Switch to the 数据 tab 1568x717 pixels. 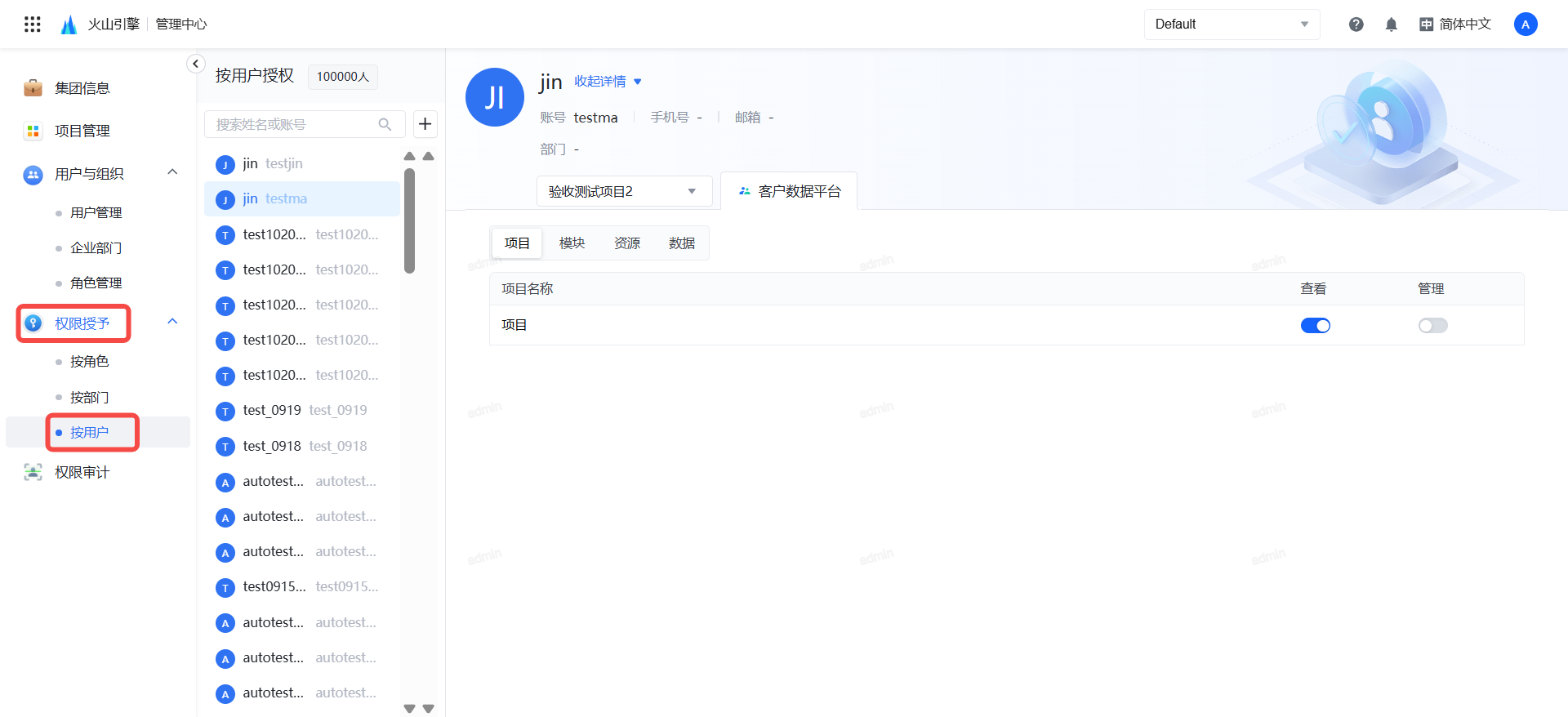coord(681,243)
